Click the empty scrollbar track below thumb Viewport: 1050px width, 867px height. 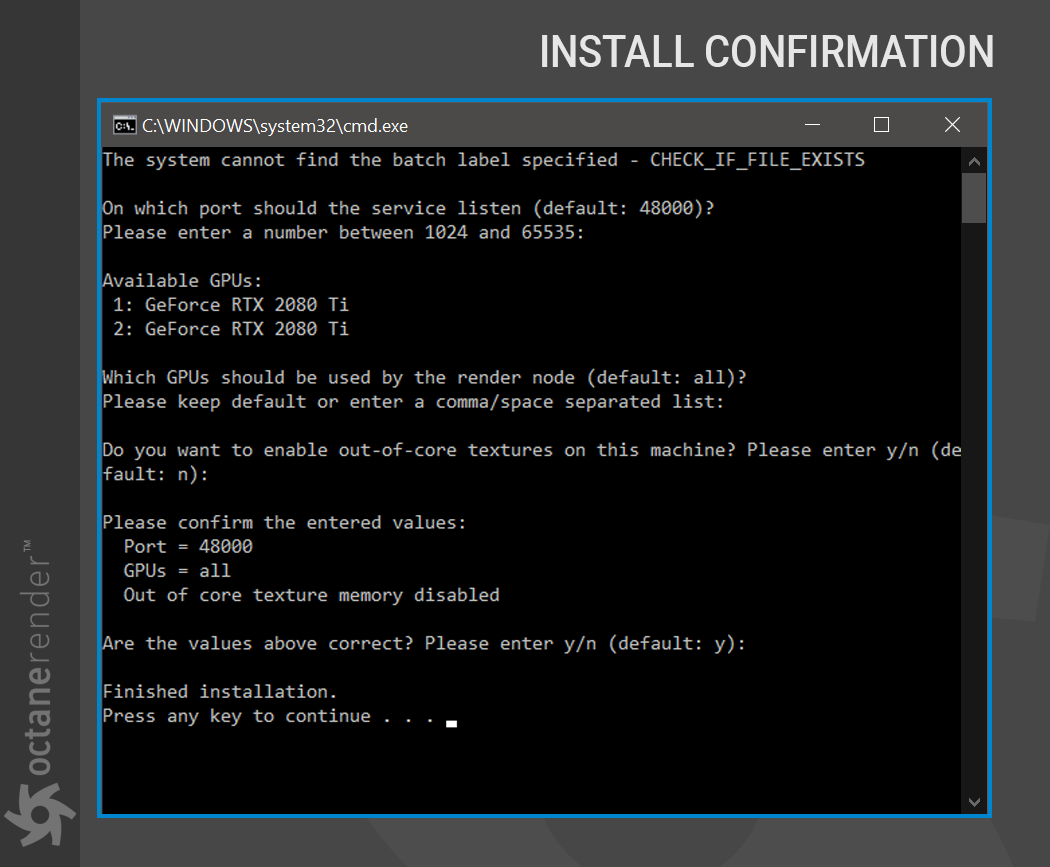point(974,500)
